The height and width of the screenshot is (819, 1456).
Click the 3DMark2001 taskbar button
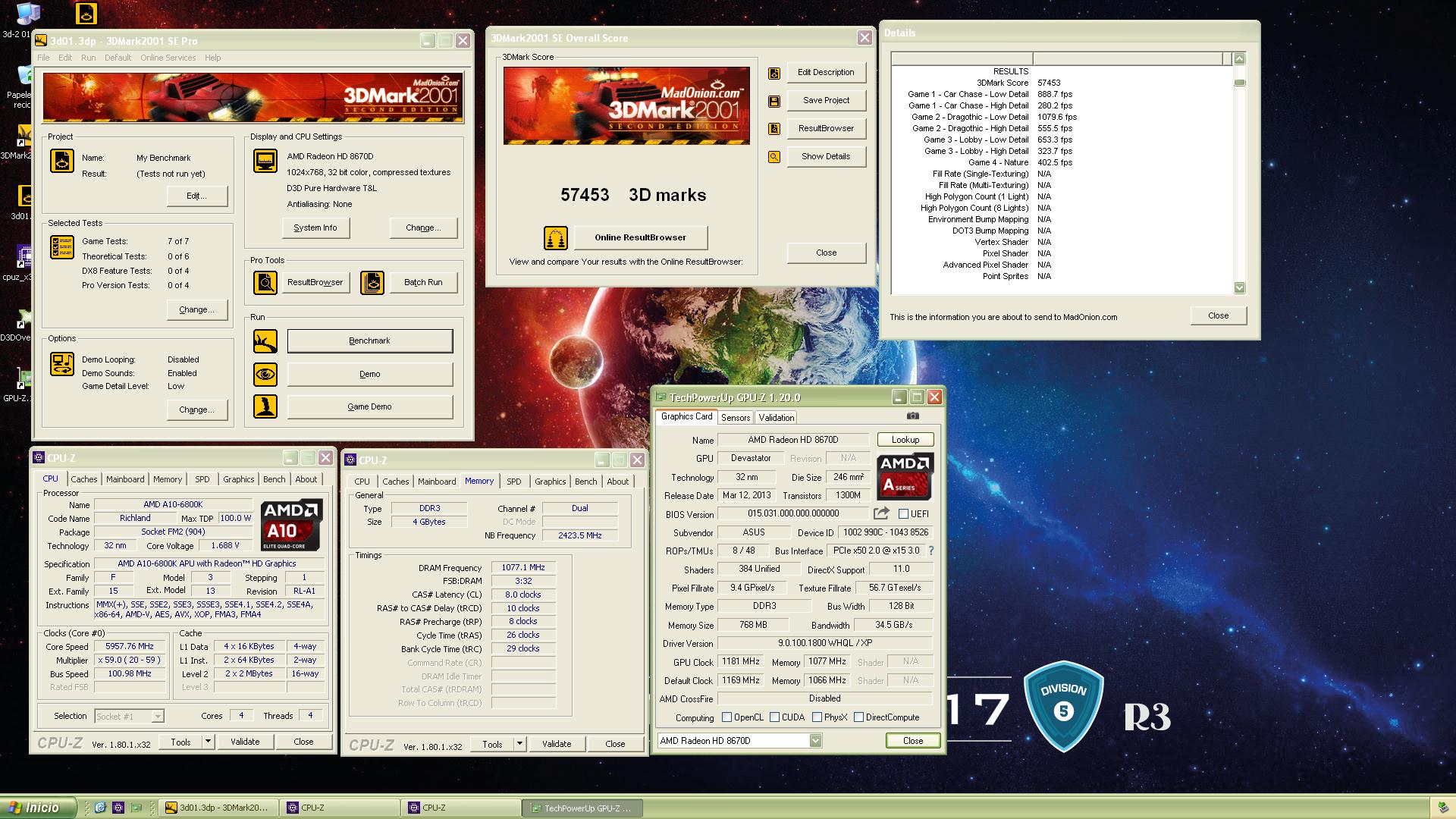[x=219, y=808]
